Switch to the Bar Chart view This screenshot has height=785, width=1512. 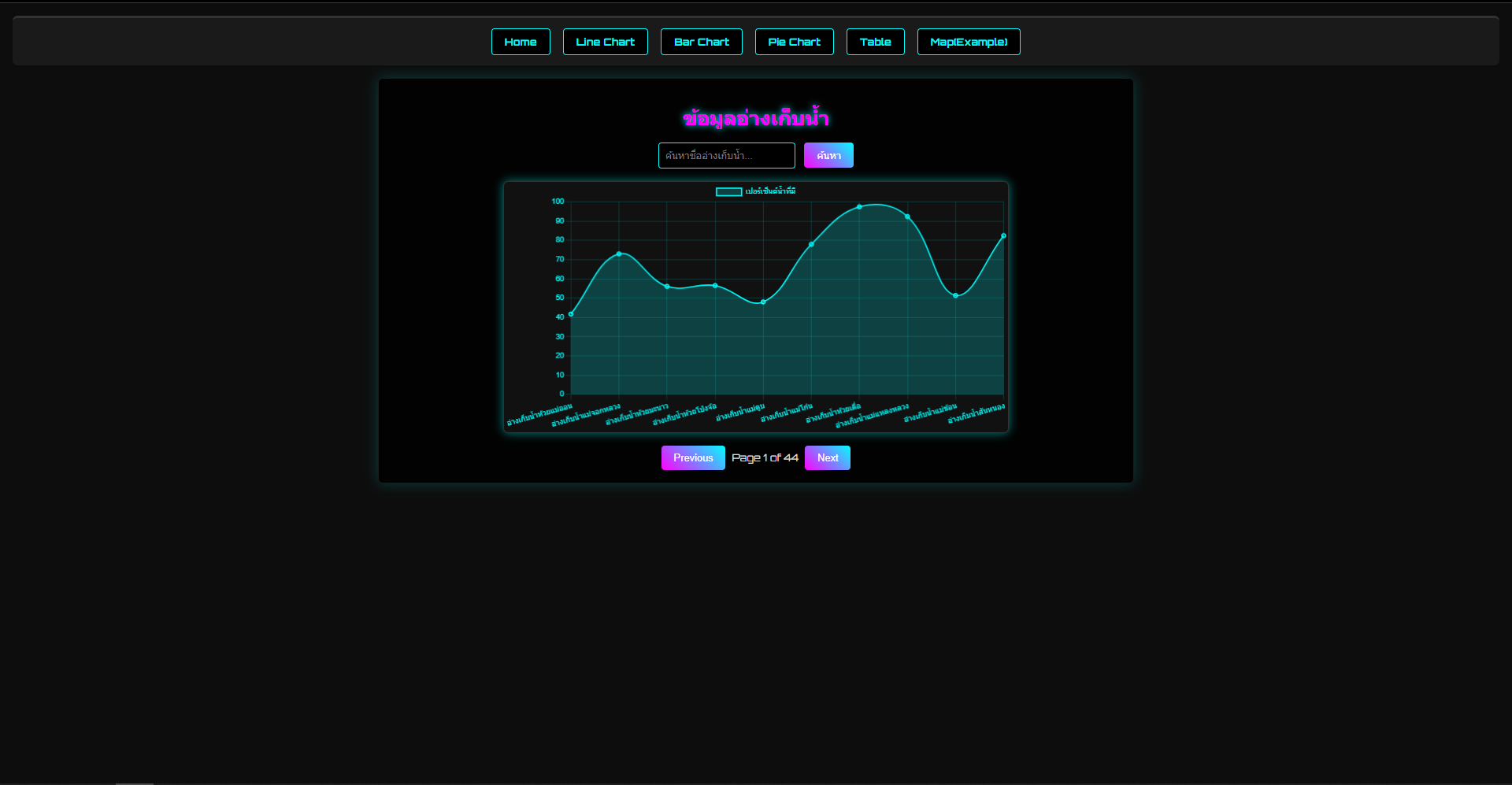701,41
